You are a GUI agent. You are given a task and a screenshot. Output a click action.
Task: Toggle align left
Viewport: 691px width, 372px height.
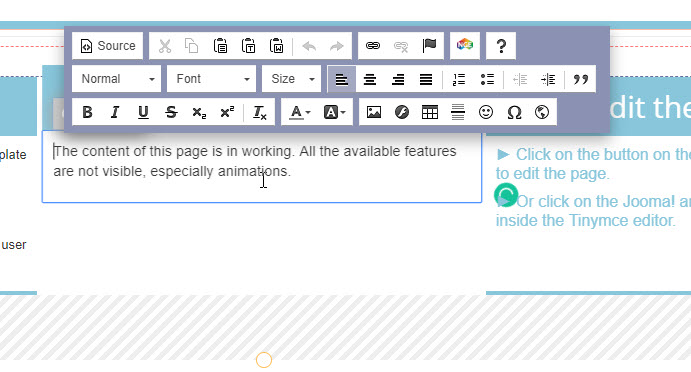342,79
